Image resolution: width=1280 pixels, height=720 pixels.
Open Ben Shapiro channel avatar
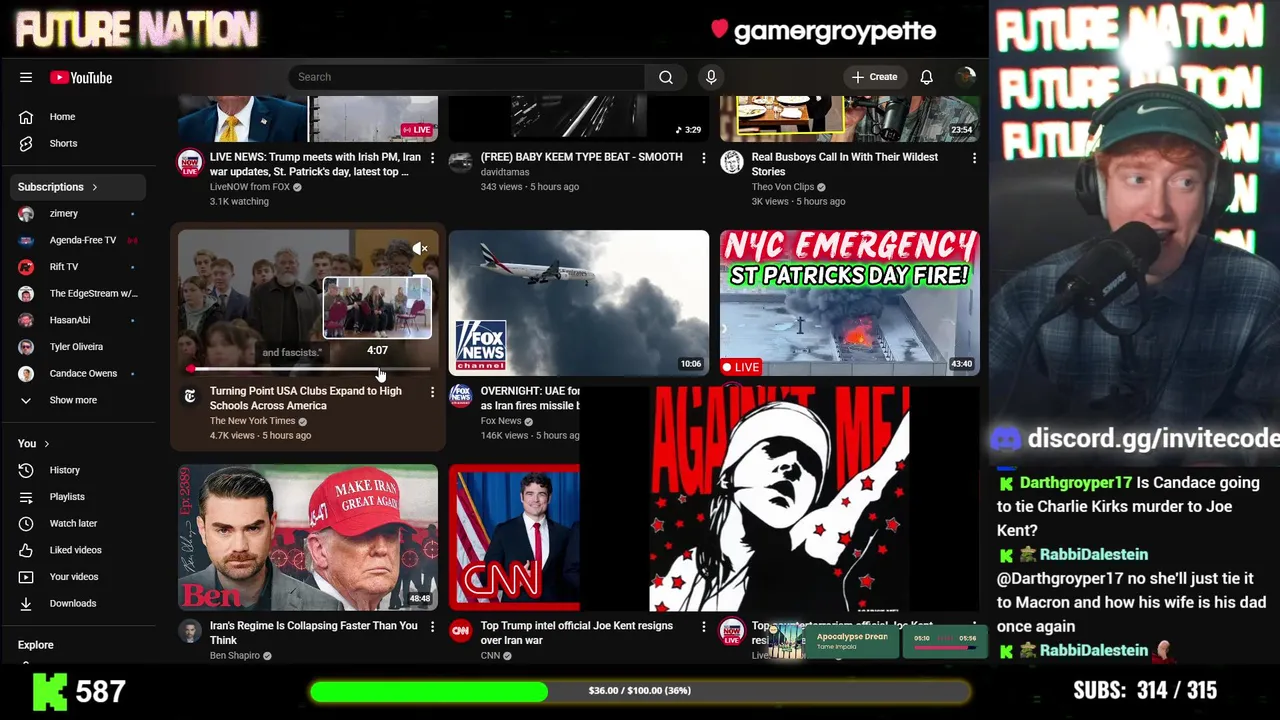click(190, 631)
